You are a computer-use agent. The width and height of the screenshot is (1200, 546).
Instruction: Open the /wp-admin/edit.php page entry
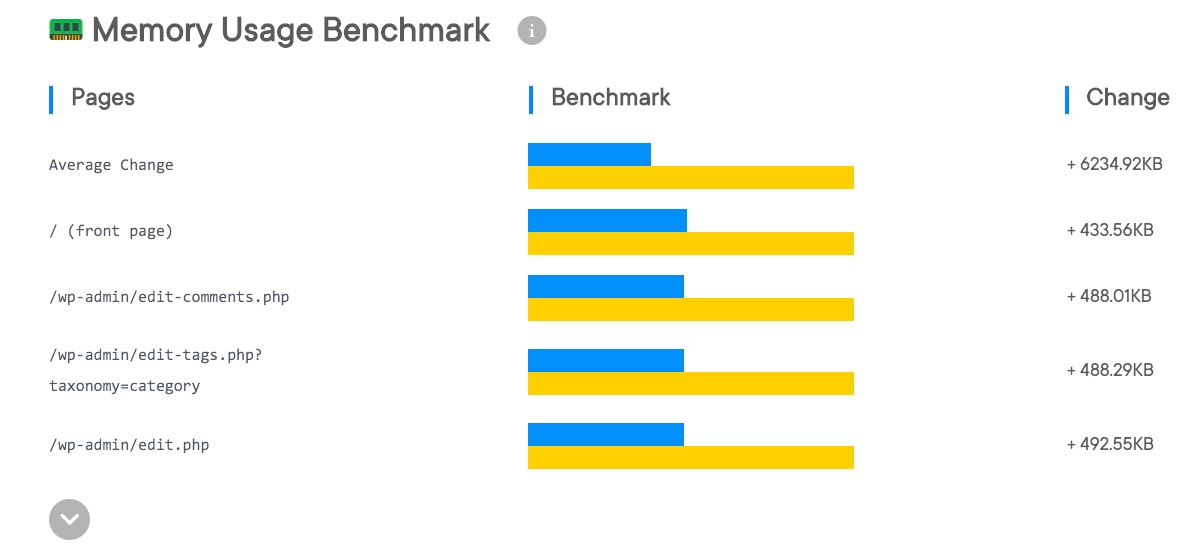(129, 445)
